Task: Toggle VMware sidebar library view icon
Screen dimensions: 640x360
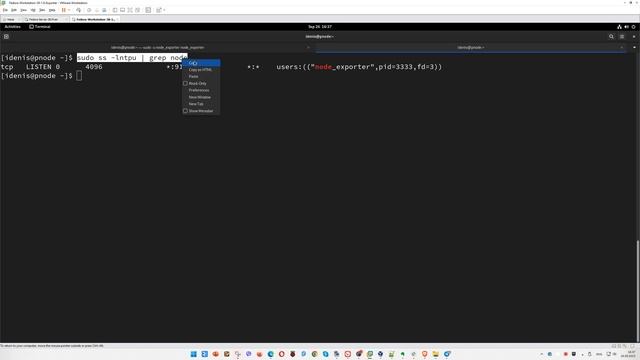Action: [115, 10]
